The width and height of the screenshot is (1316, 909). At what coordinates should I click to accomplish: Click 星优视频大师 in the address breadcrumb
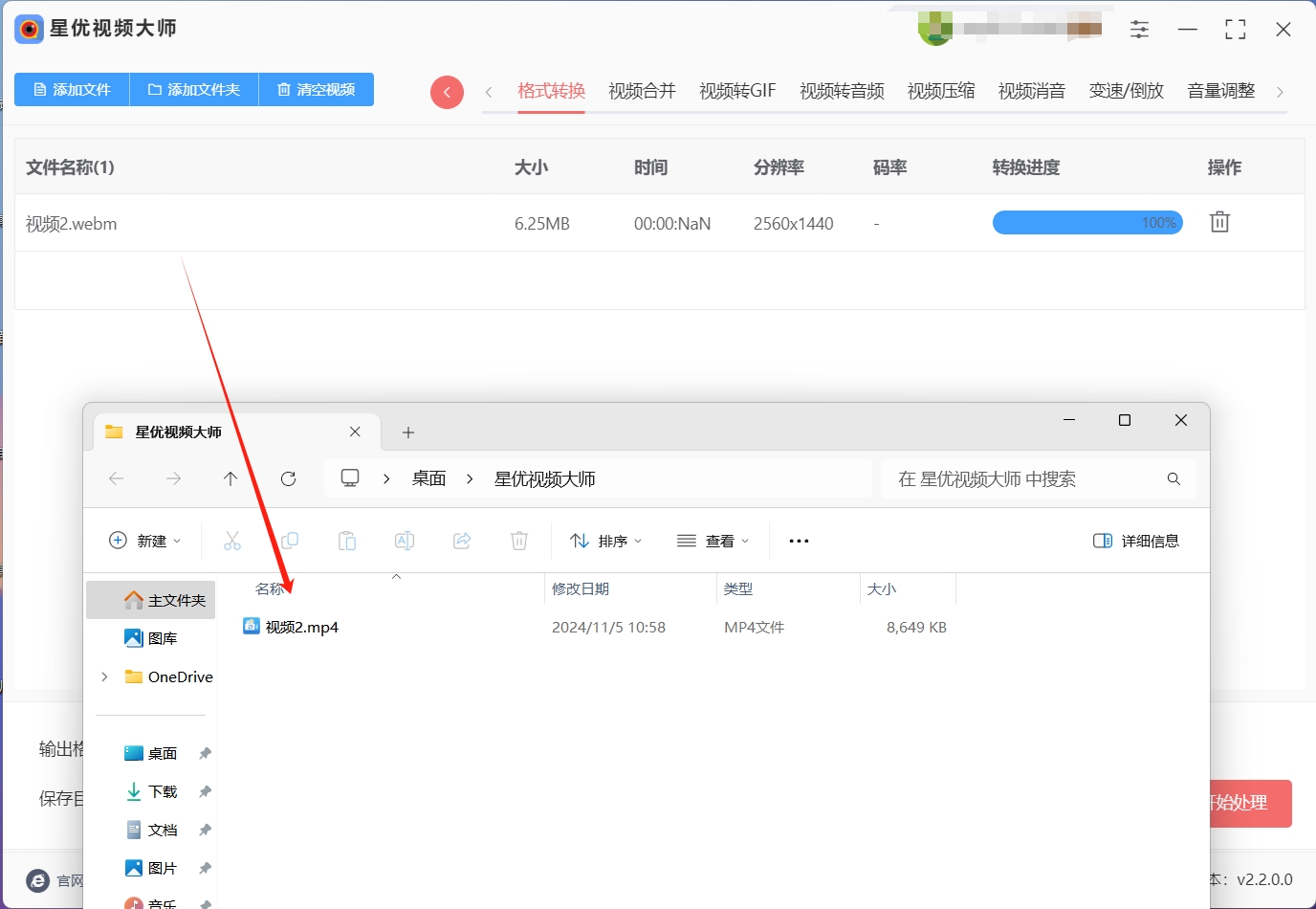point(545,478)
